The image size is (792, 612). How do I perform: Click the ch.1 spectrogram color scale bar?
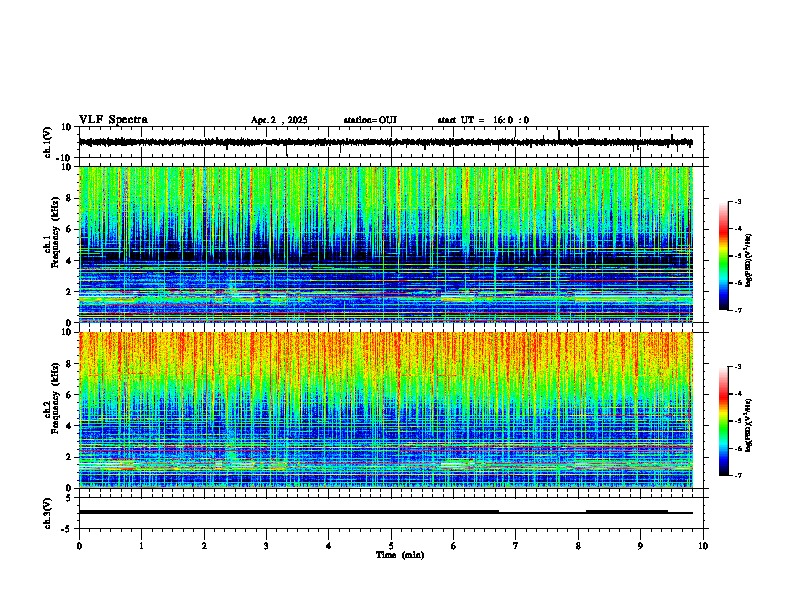pos(724,256)
